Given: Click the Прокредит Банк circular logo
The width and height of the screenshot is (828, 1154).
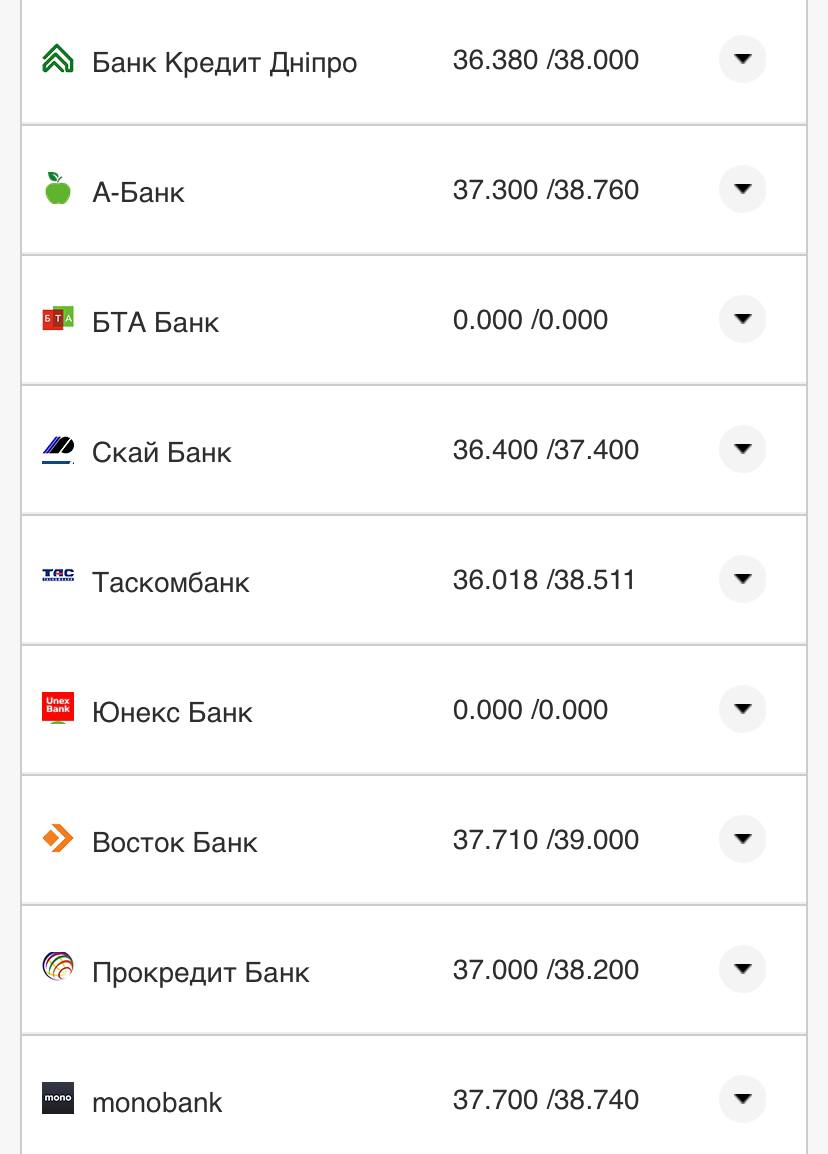Looking at the screenshot, I should click(x=58, y=967).
